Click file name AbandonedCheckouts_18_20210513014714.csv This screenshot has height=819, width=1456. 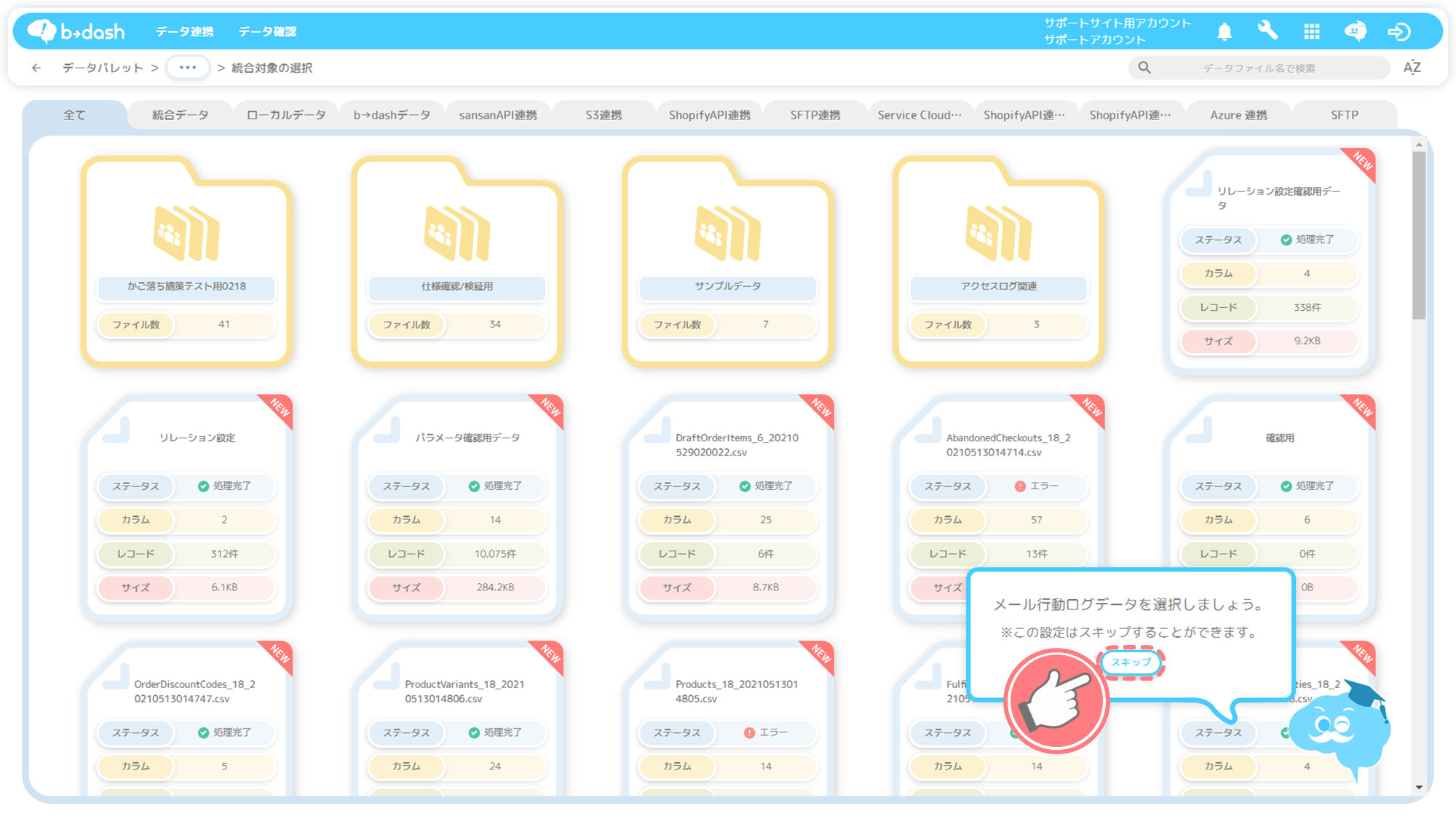pyautogui.click(x=1008, y=445)
